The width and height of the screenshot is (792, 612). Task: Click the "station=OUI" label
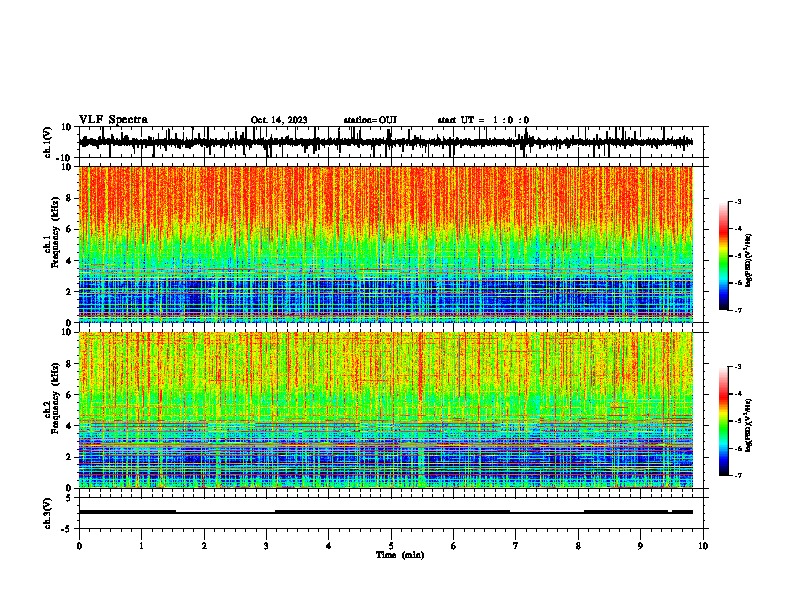[370, 120]
